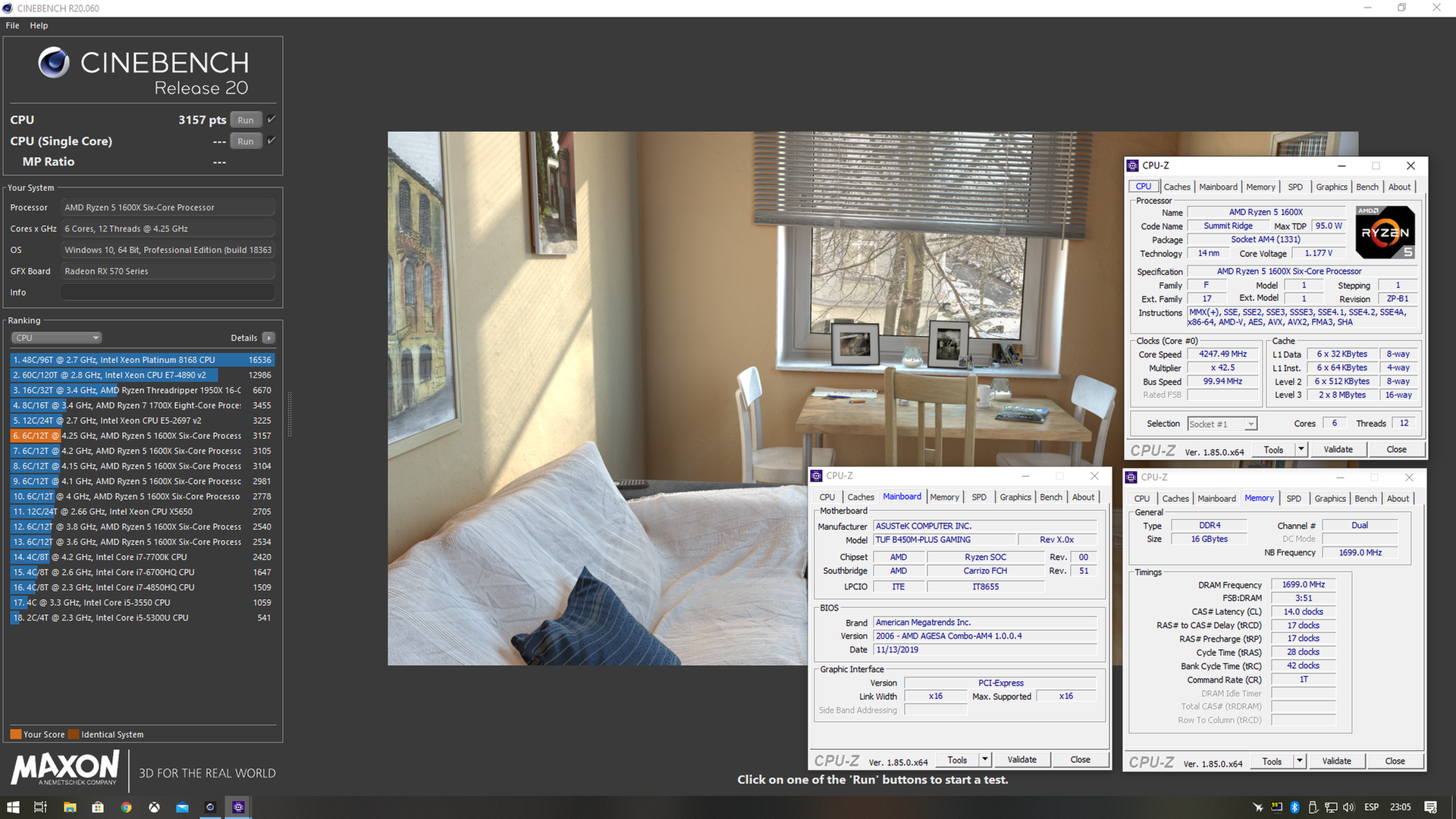1456x819 pixels.
Task: Click the ESP language indicator
Action: pyautogui.click(x=1372, y=807)
